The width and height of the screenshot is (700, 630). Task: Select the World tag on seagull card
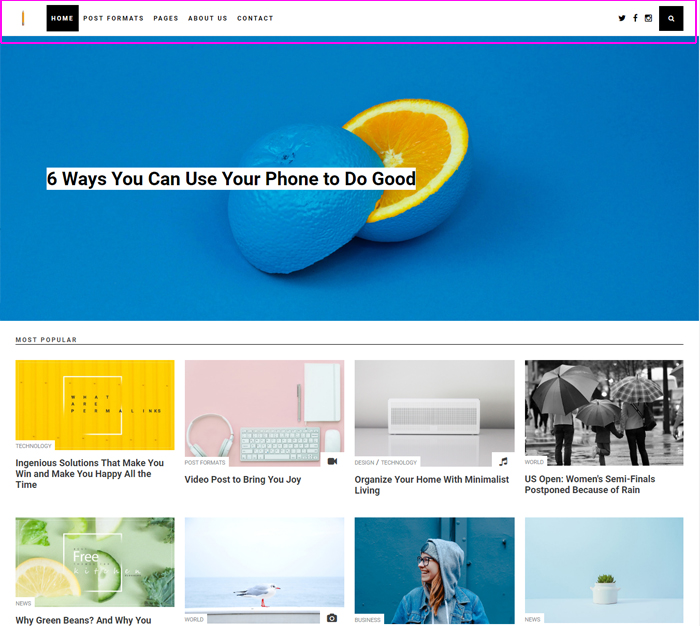click(x=194, y=620)
